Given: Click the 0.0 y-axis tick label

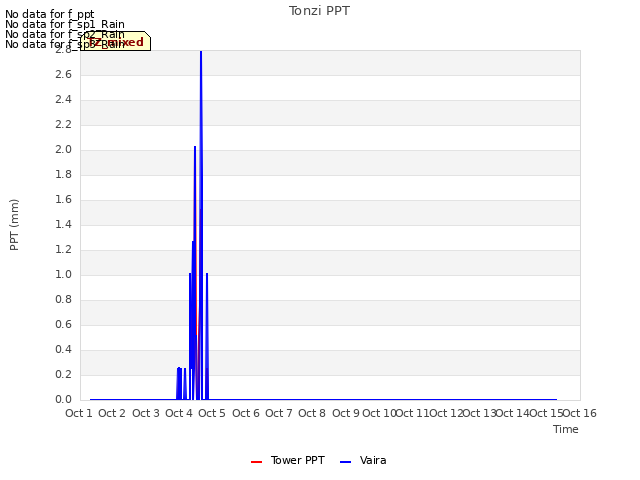Looking at the screenshot, I should [x=63, y=399].
